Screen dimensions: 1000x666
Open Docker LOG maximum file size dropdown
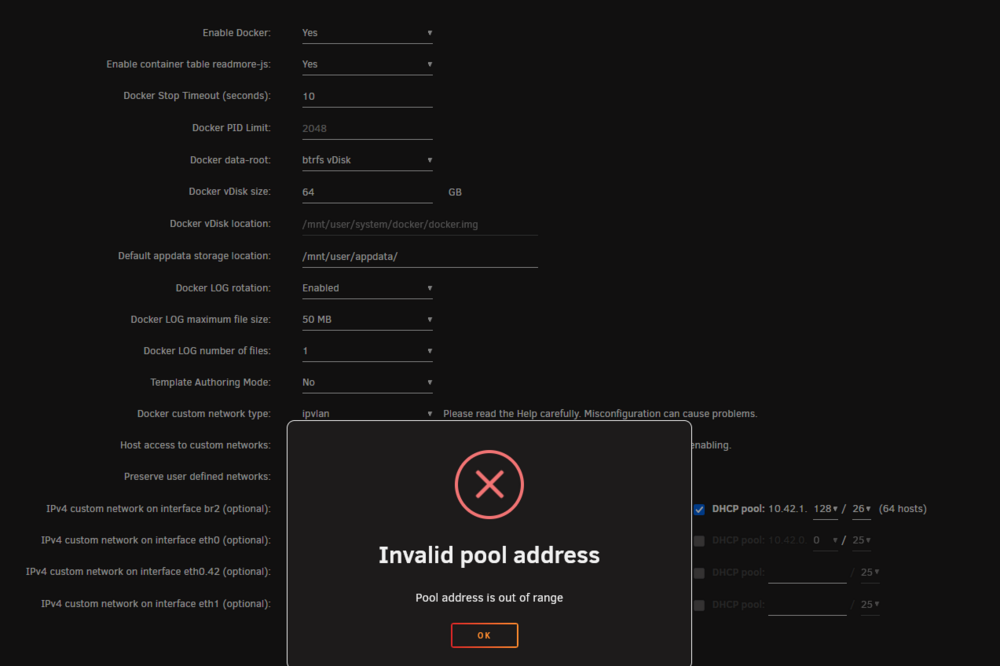tap(367, 320)
